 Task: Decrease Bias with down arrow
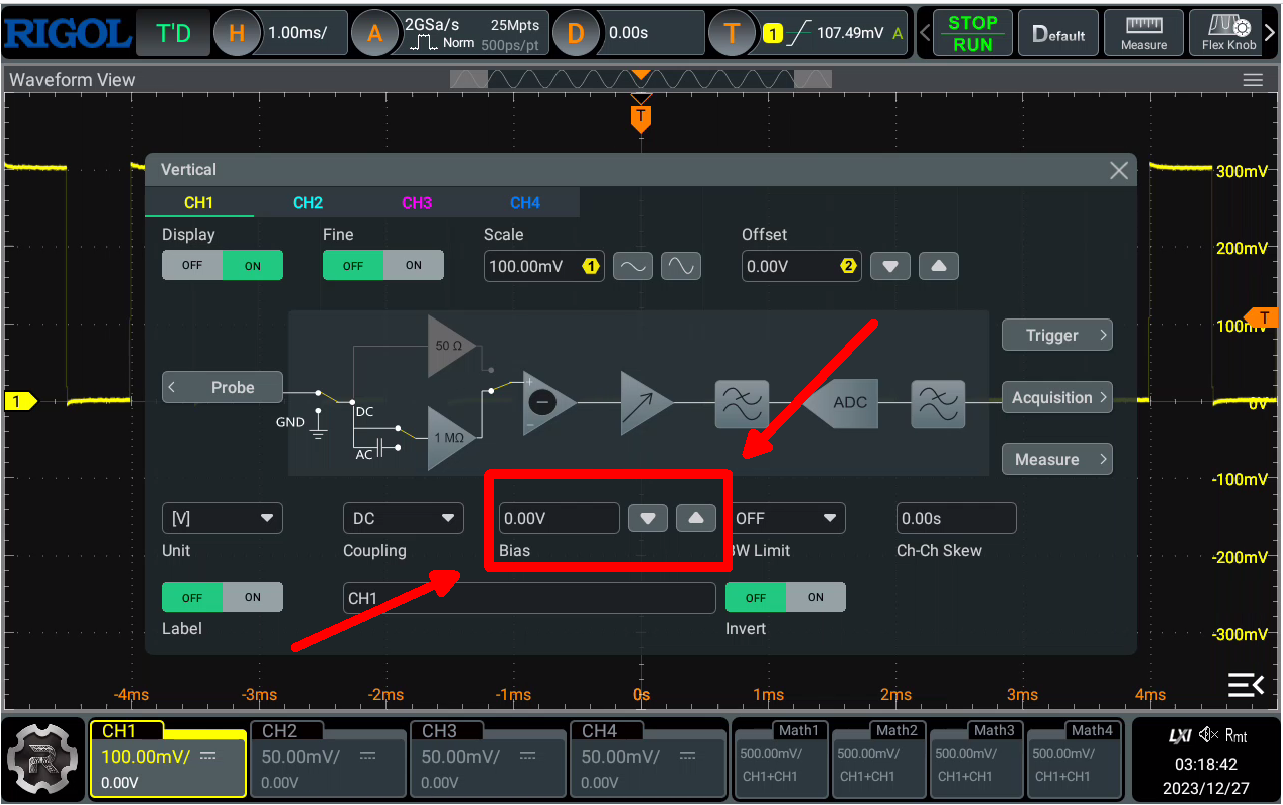click(648, 518)
